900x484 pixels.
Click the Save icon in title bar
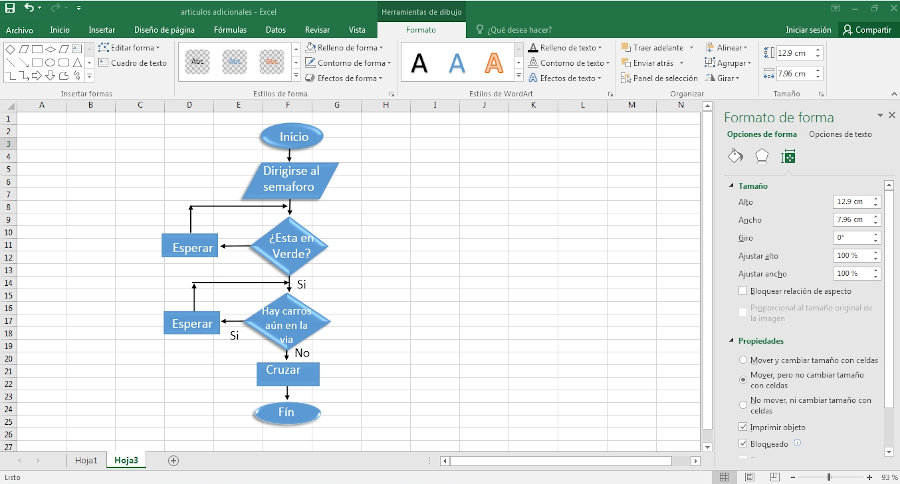click(x=10, y=8)
